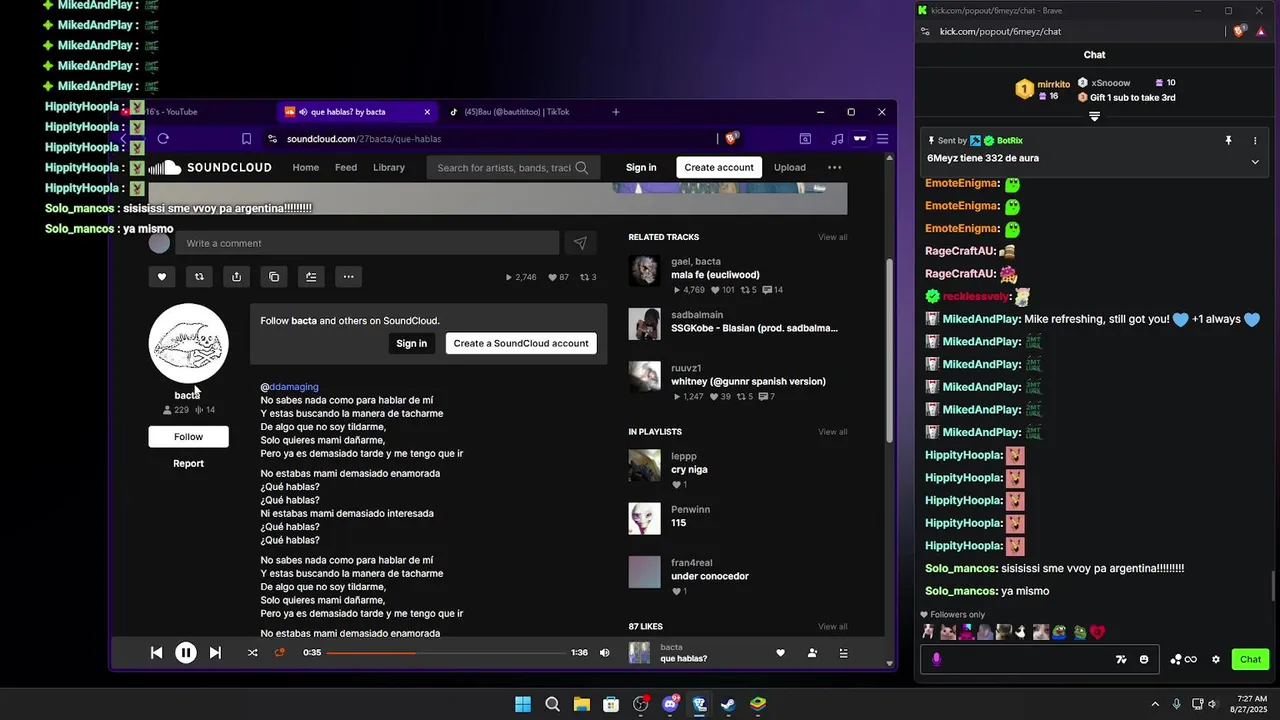Open SSGKobe - Blasian track thumbnail
Screen dimensions: 1280x720
pyautogui.click(x=645, y=324)
